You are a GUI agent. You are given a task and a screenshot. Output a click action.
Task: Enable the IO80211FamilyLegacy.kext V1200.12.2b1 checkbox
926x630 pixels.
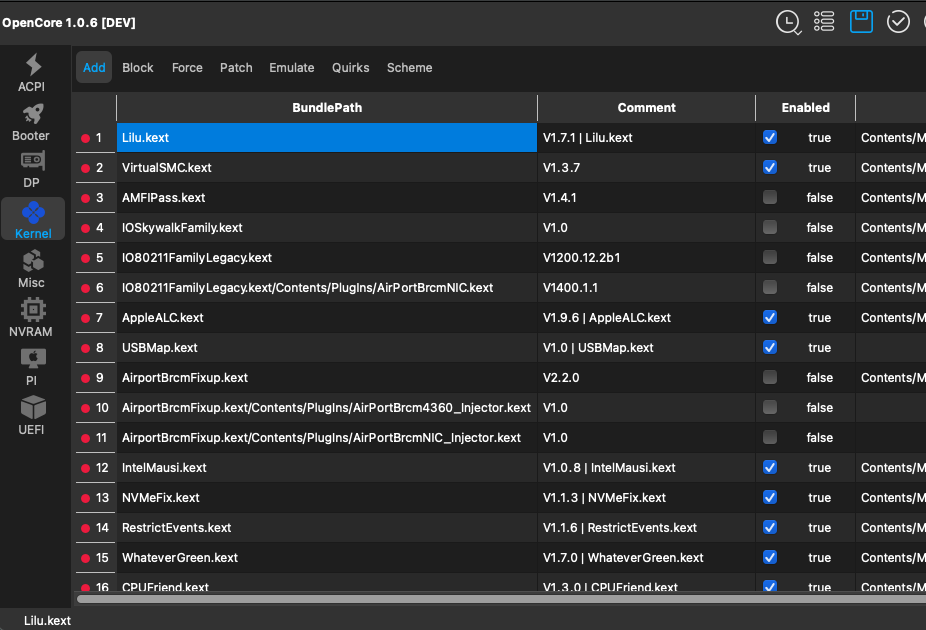pos(770,257)
